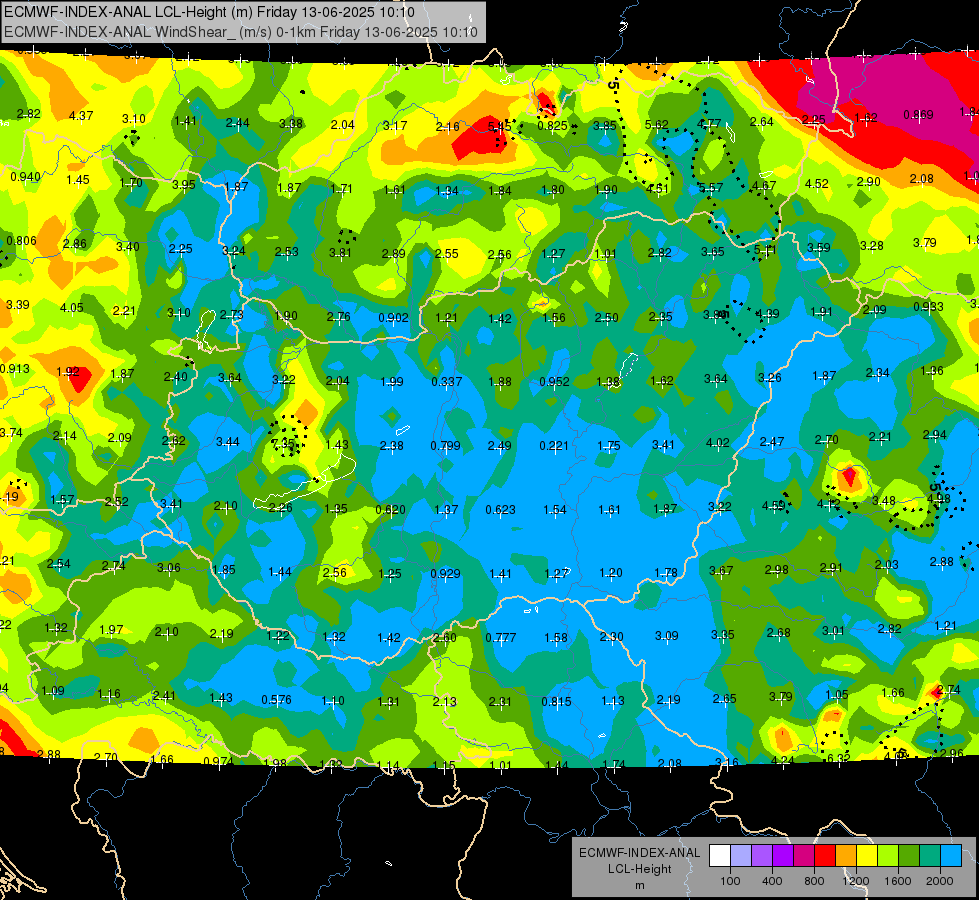Image resolution: width=979 pixels, height=900 pixels.
Task: Click the wind shear value 0.221
Action: 554,445
